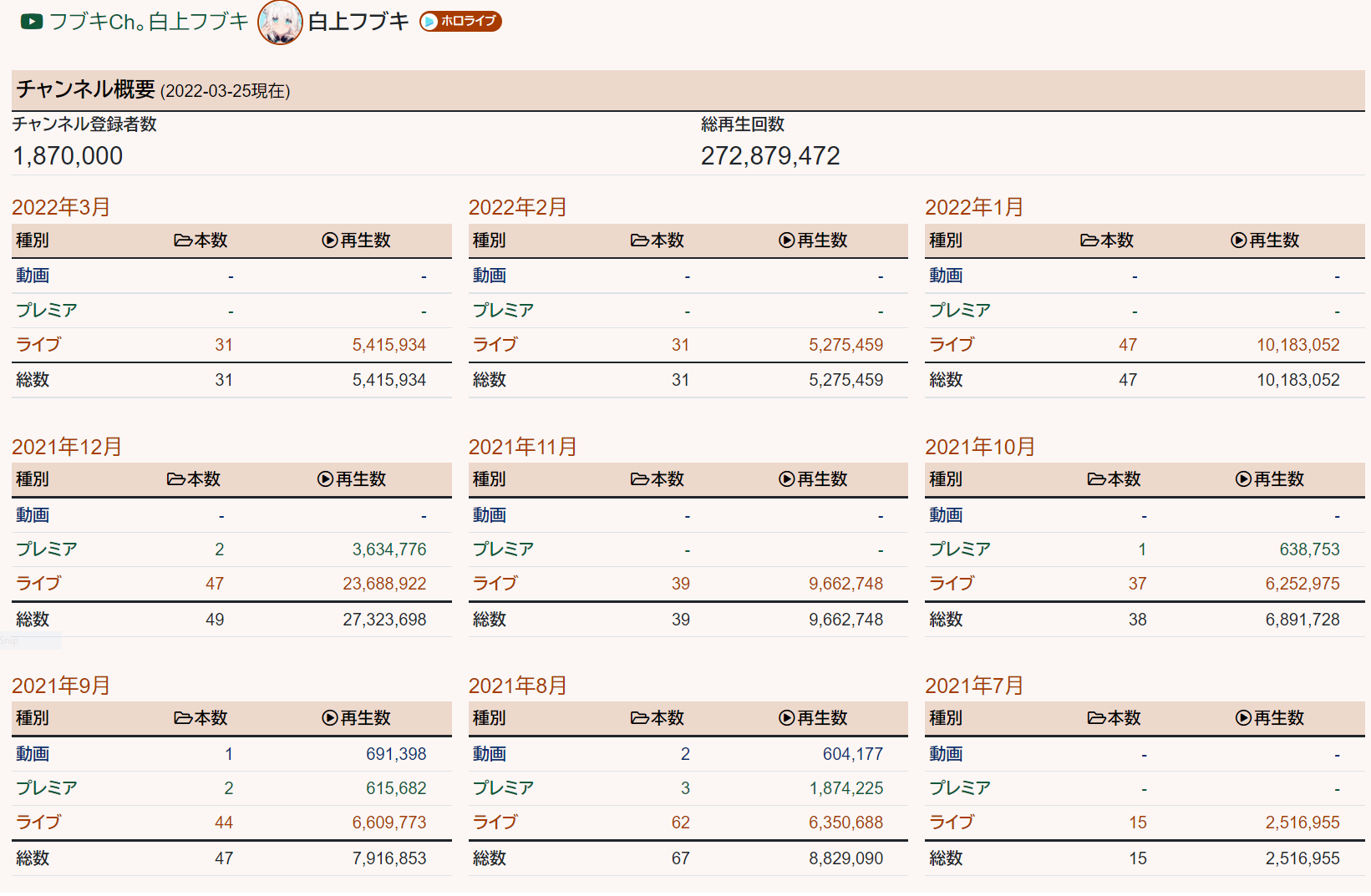The height and width of the screenshot is (896, 1371).
Task: Click play icon in 2022年1月 table header
Action: coord(1239,240)
